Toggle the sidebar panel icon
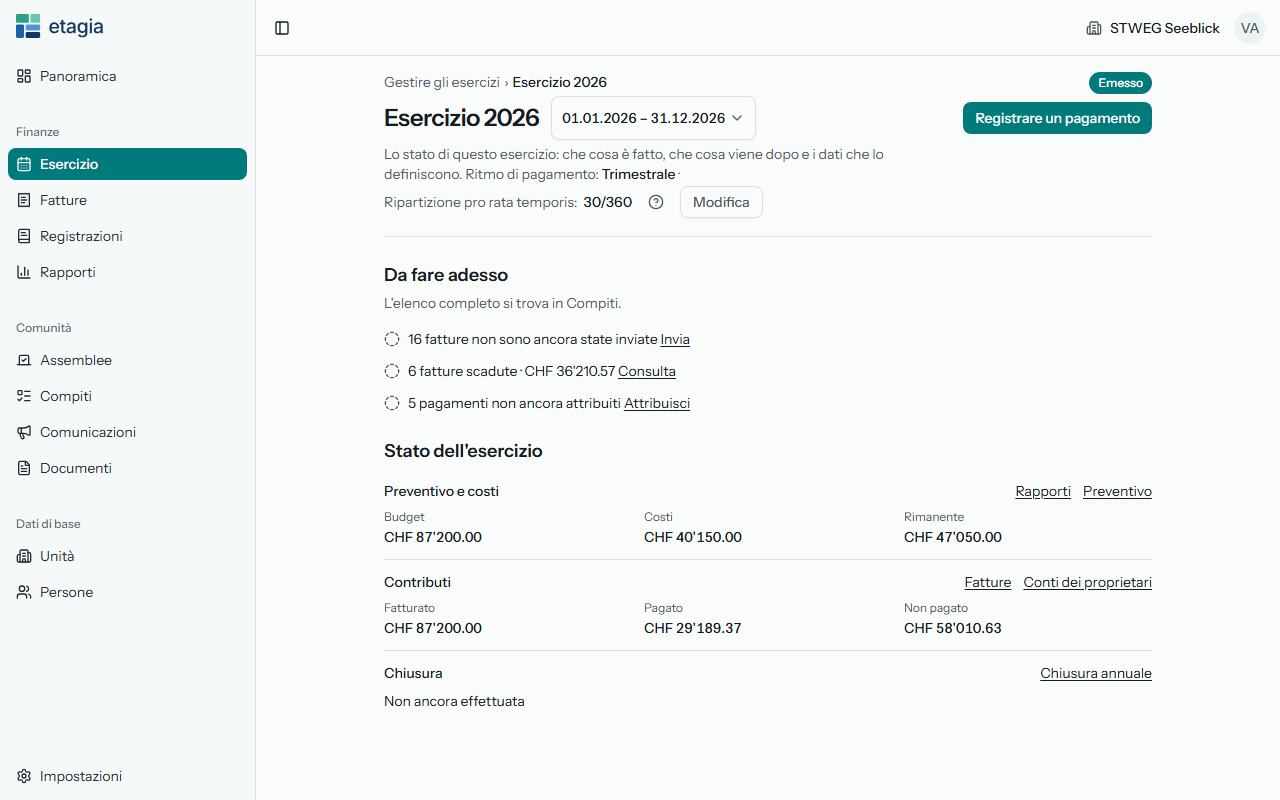Screen dimensions: 1280x800 point(282,28)
